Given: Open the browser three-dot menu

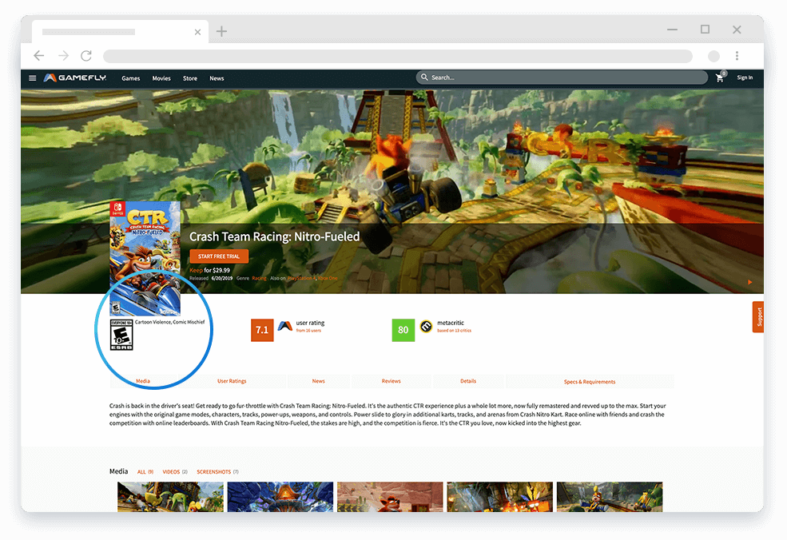Looking at the screenshot, I should click(x=737, y=56).
